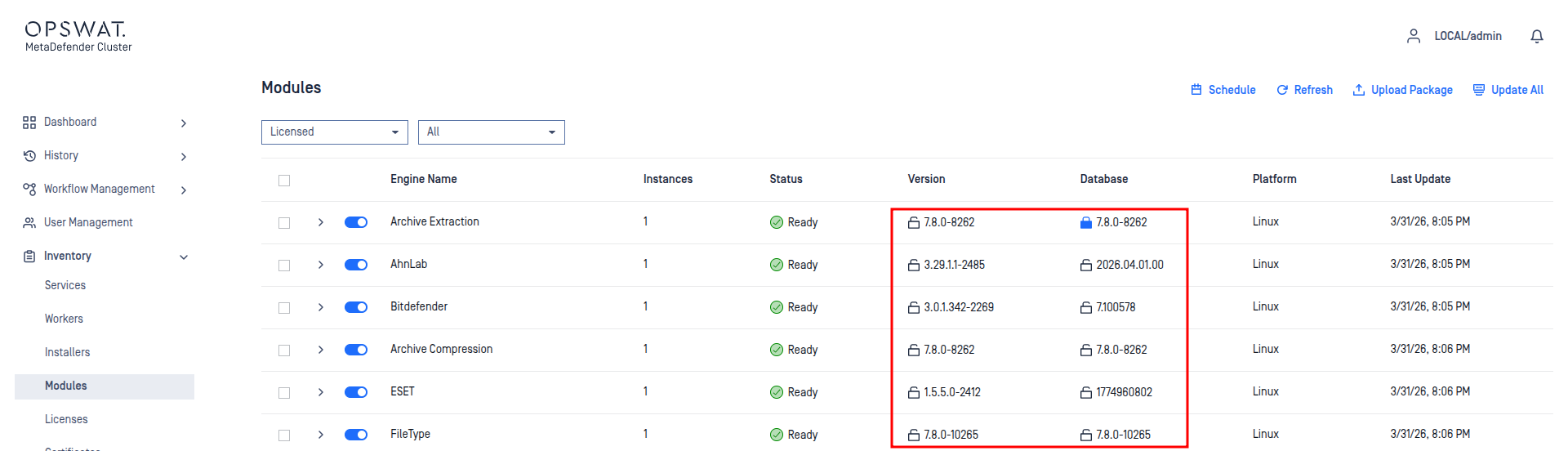Open the All filter dropdown
The image size is (1568, 451).
click(x=491, y=132)
